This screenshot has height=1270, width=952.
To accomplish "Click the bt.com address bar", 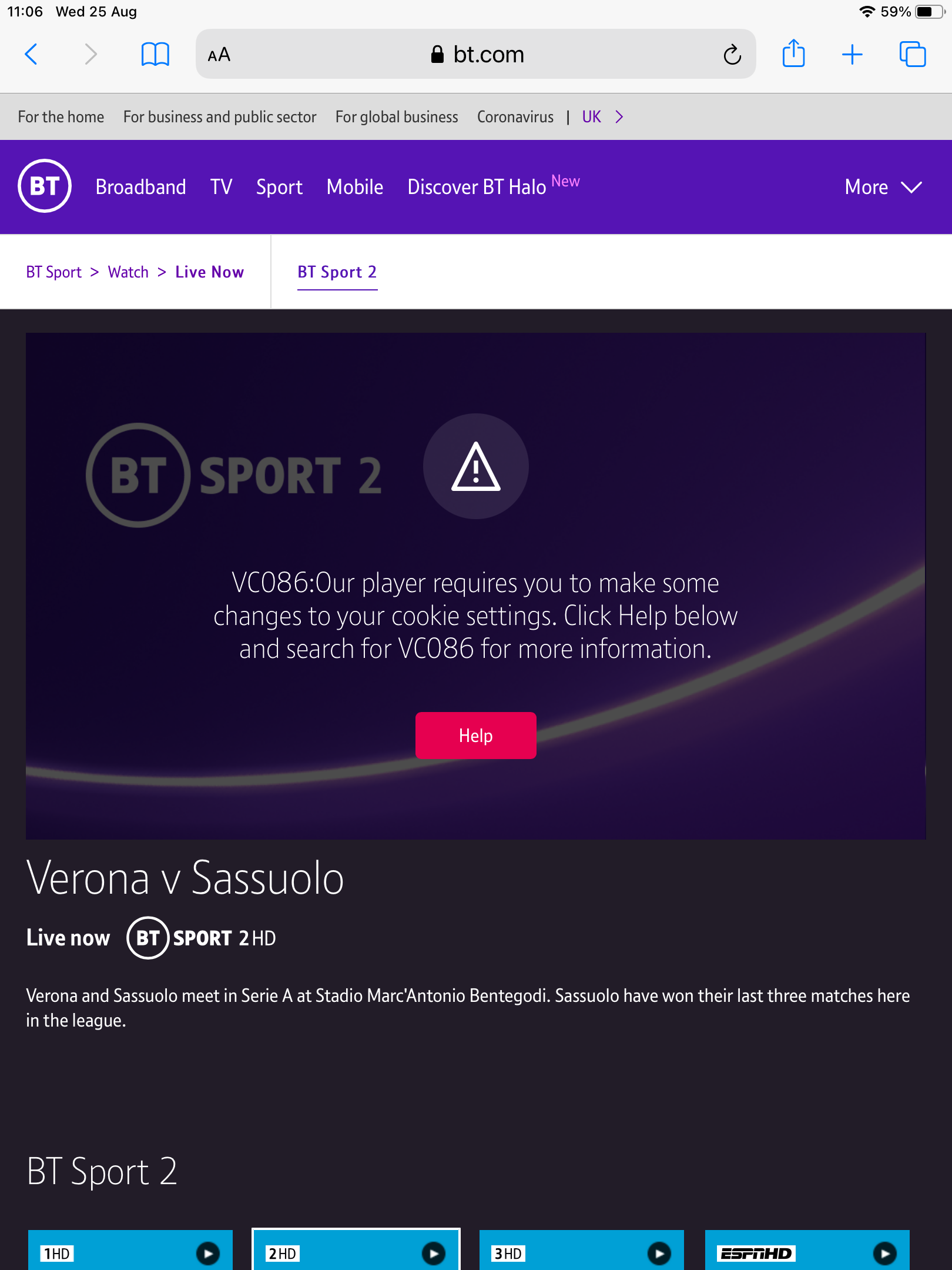I will click(x=476, y=54).
